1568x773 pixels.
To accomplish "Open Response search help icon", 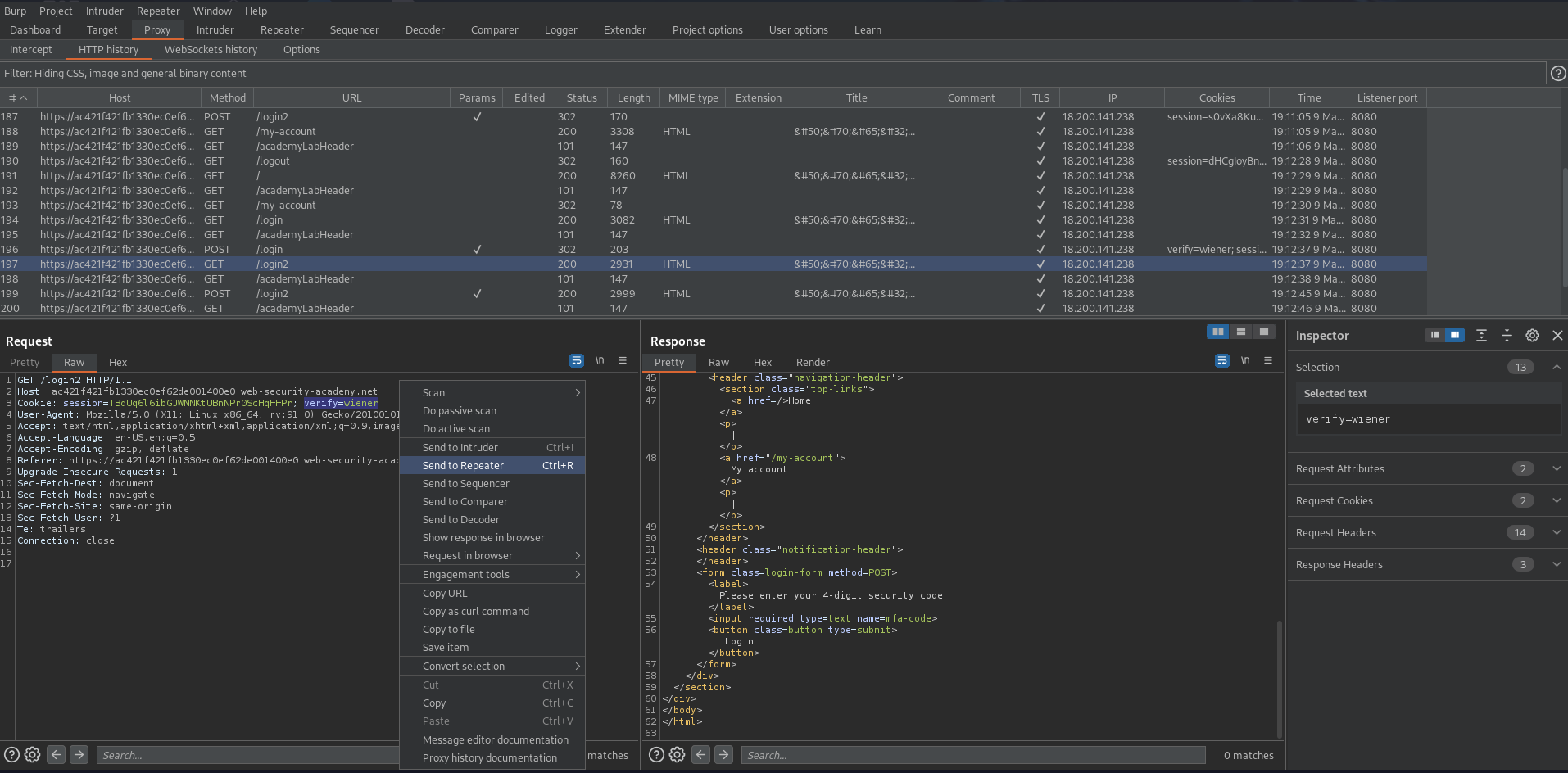I will [656, 755].
